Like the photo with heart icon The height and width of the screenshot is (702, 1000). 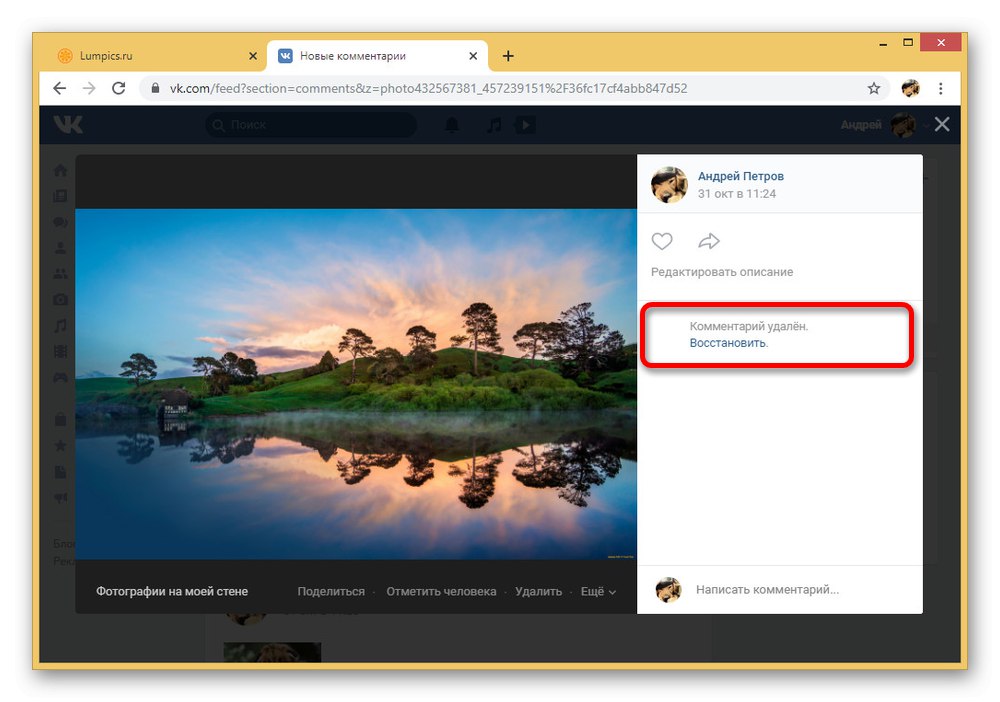coord(662,241)
